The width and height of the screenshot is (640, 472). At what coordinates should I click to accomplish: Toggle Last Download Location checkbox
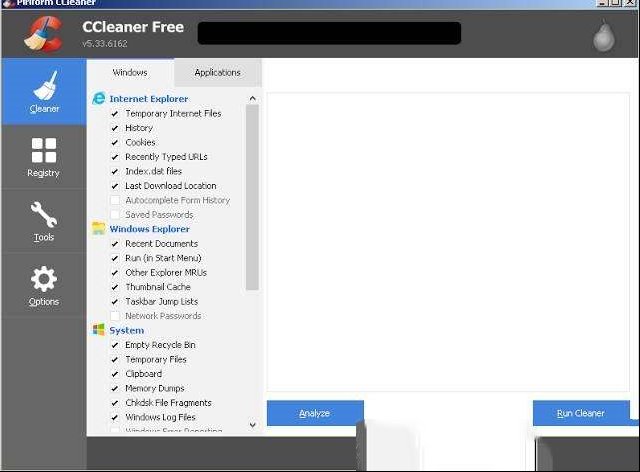pos(115,186)
